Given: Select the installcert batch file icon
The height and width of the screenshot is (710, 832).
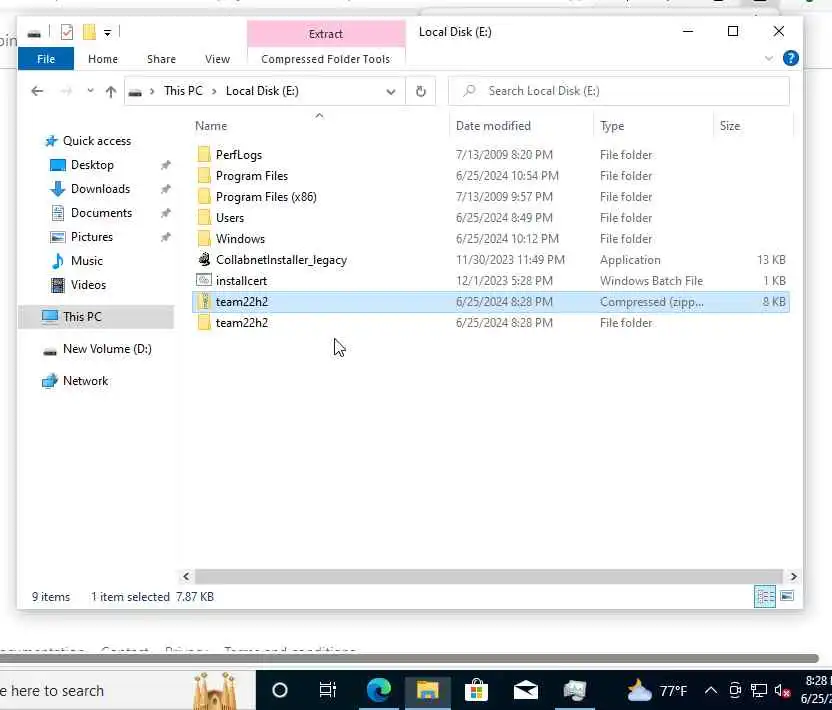Looking at the screenshot, I should point(204,280).
